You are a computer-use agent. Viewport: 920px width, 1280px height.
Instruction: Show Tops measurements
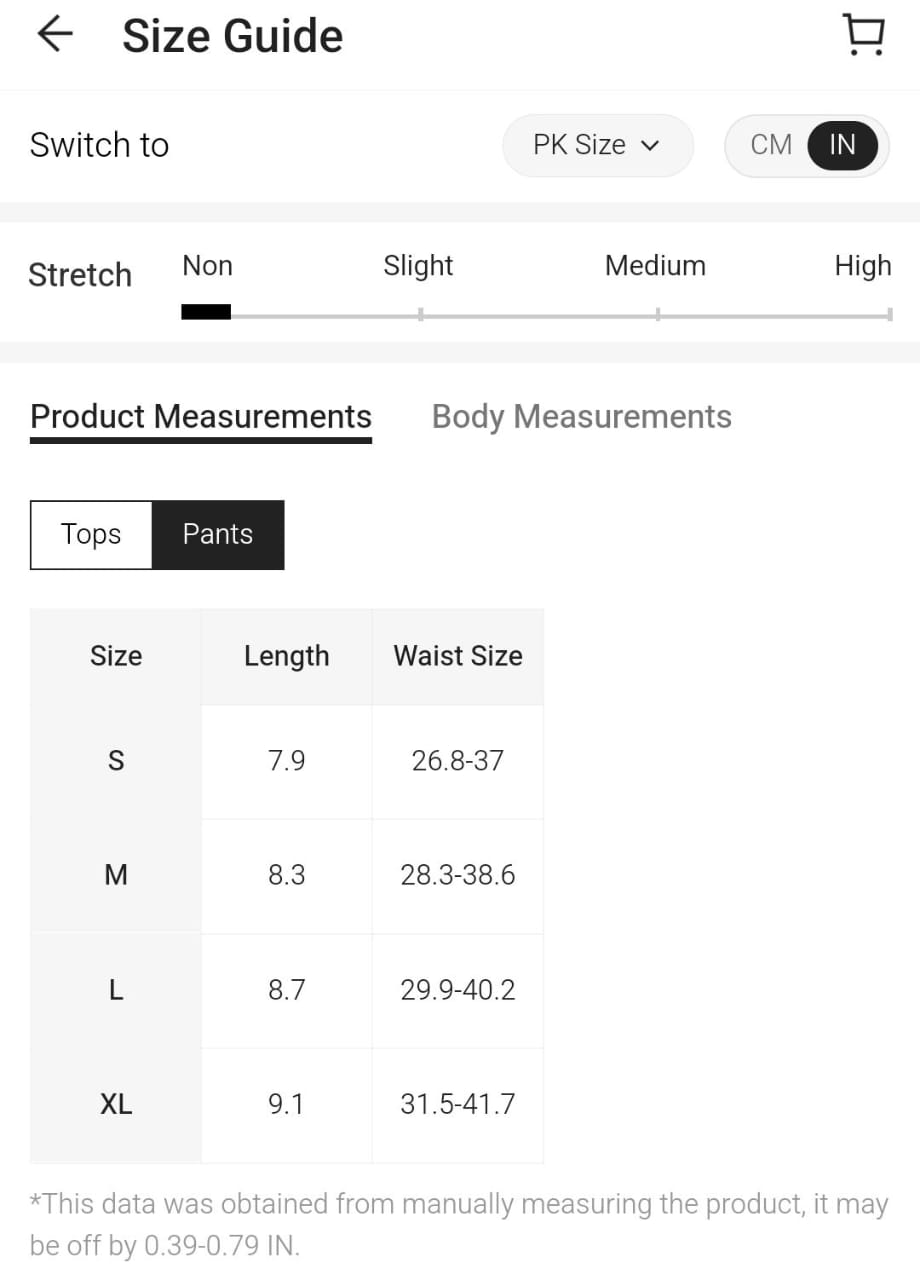click(x=91, y=535)
